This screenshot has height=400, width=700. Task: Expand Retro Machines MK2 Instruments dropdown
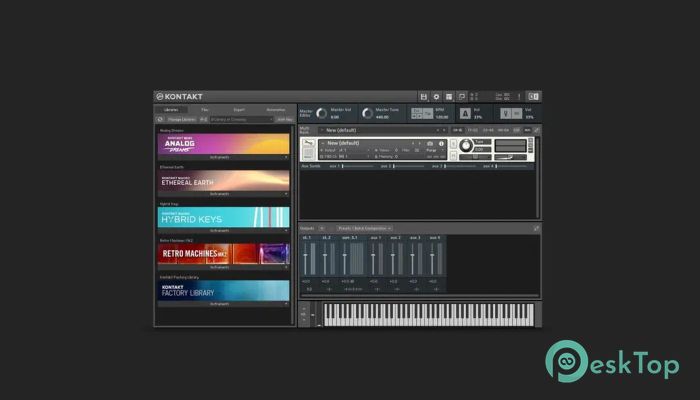click(223, 267)
